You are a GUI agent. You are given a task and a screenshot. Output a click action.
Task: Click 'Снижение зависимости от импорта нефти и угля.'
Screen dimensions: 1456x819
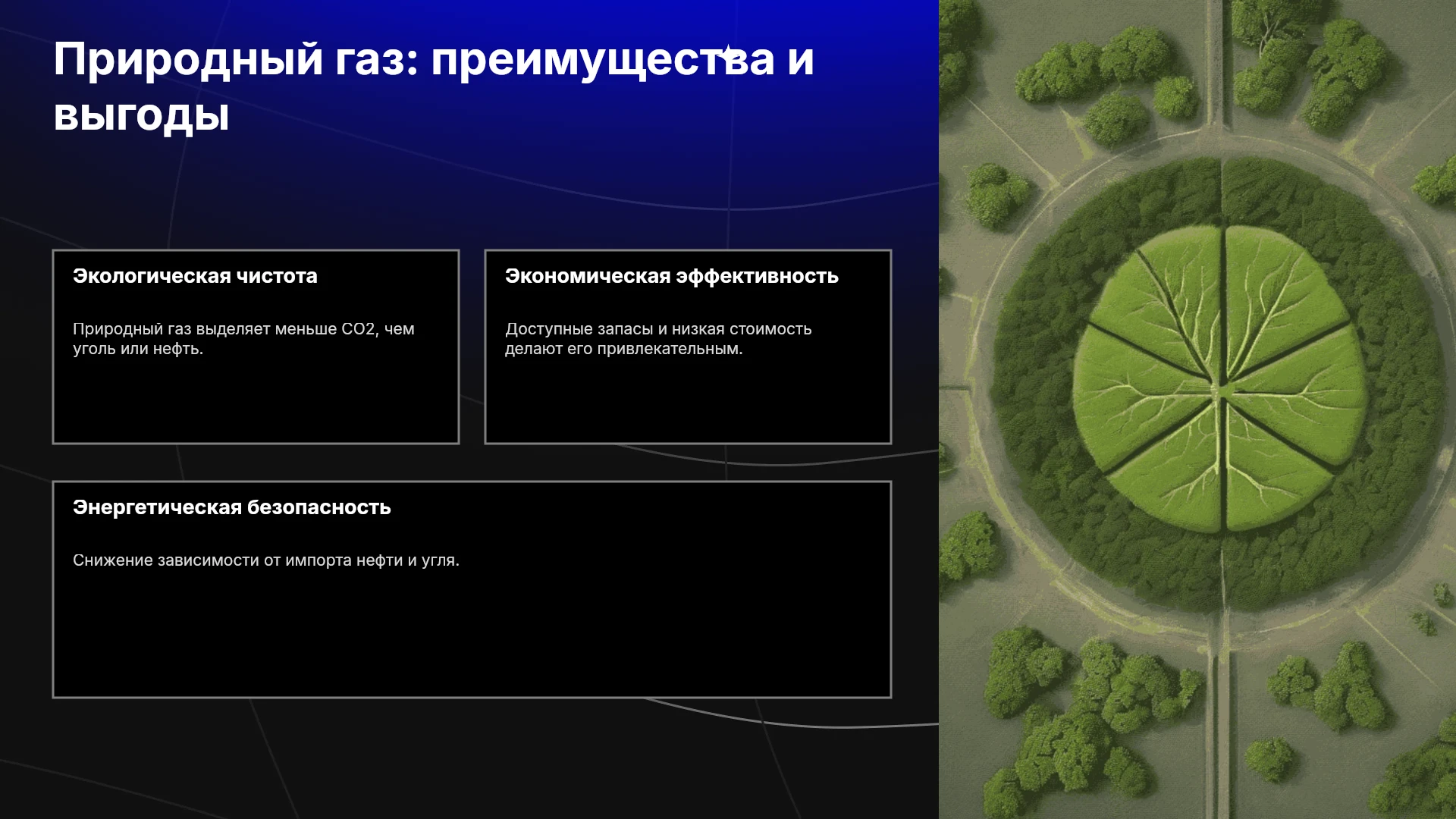coord(266,560)
